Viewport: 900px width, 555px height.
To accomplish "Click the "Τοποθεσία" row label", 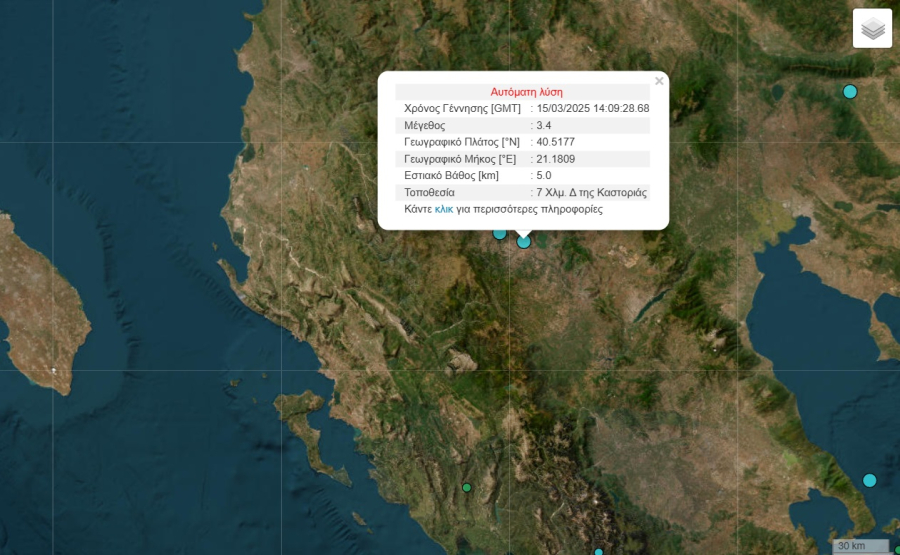I will [429, 192].
